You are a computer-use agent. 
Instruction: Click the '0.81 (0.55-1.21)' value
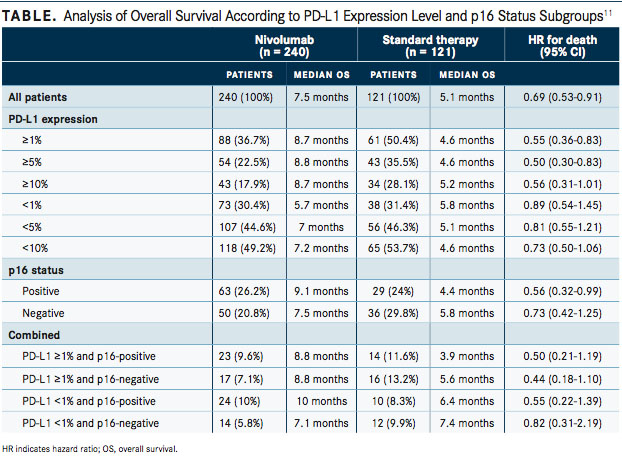[x=562, y=227]
